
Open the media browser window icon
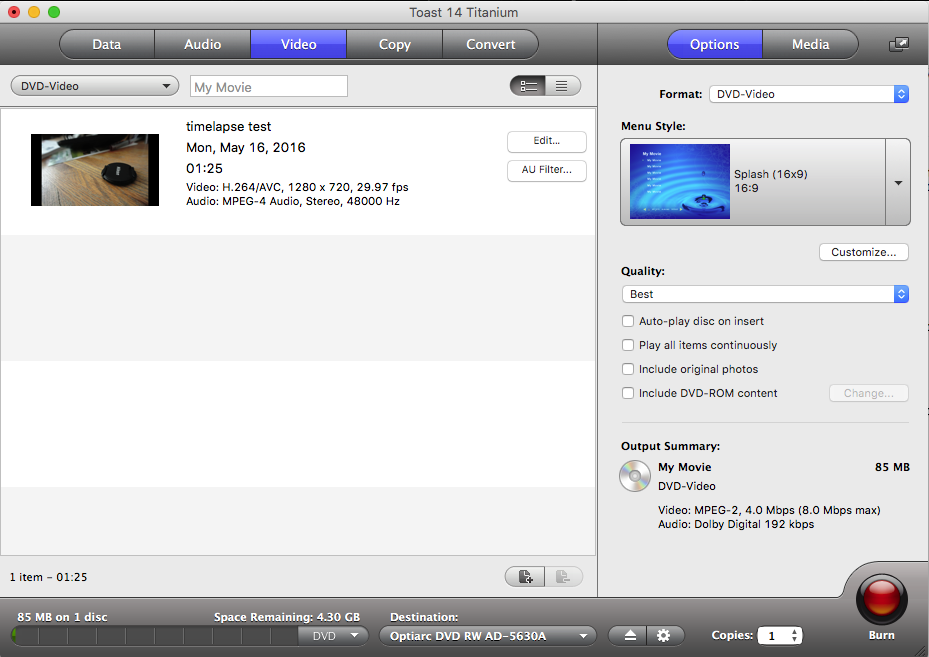(x=899, y=44)
